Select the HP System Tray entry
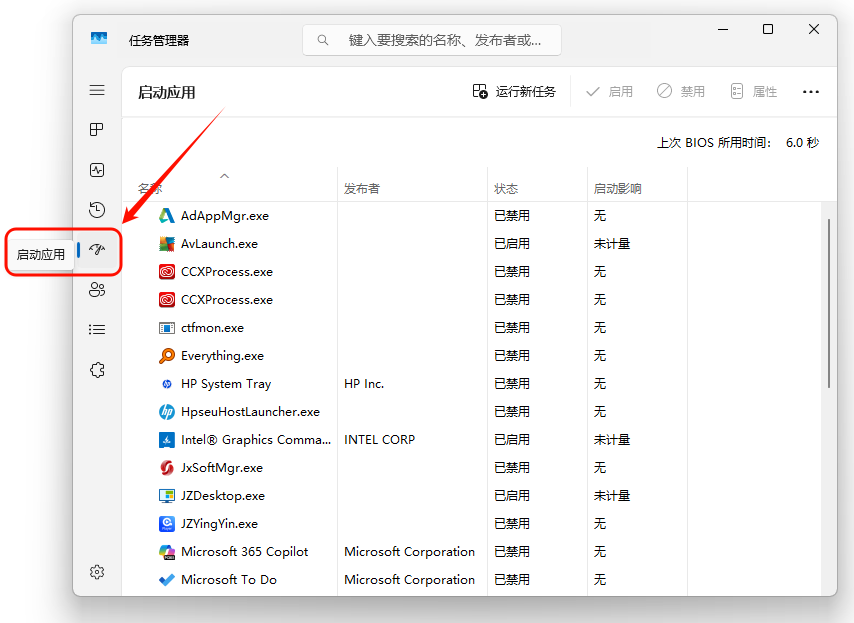 pos(226,384)
